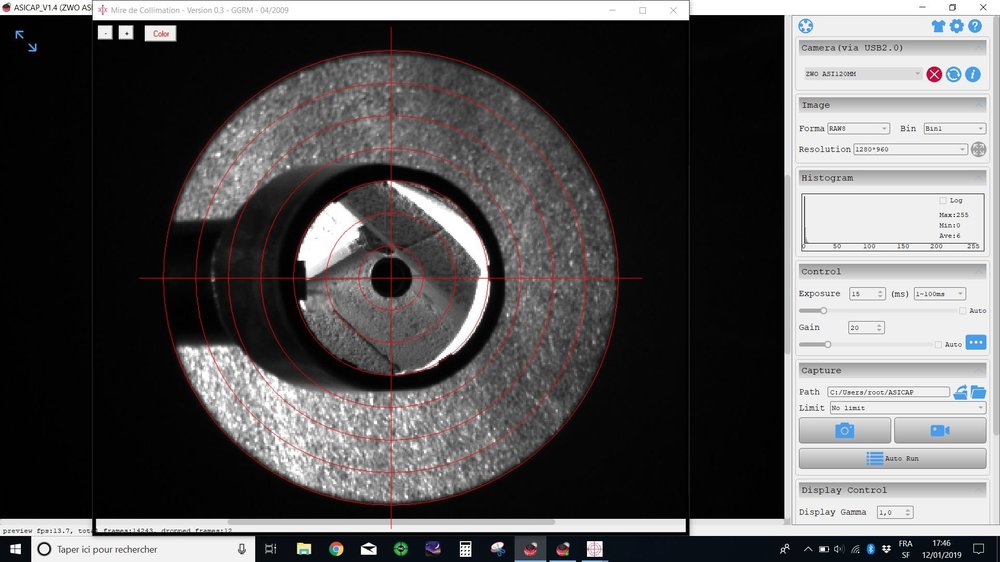
Task: Click the Auto Run button
Action: point(892,459)
